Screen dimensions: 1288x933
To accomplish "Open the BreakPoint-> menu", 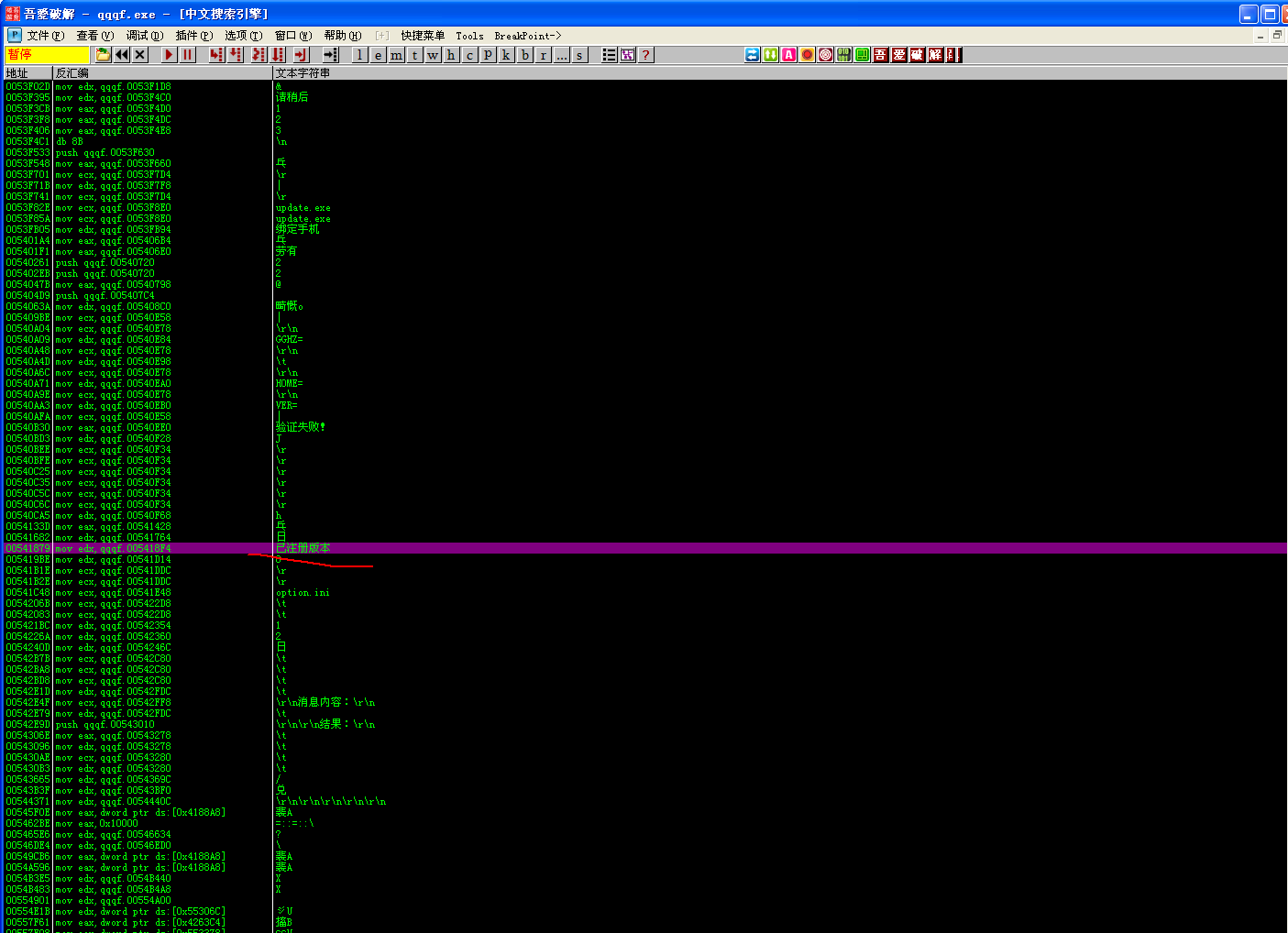I will (528, 36).
